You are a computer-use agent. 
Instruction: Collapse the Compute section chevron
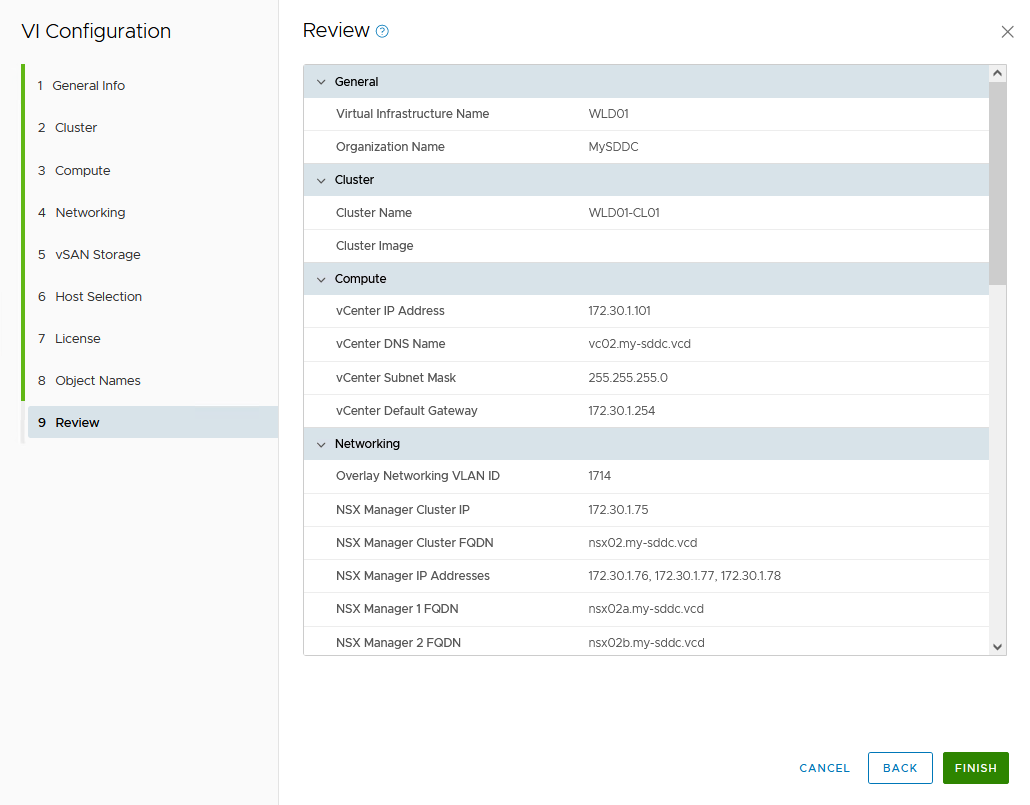[x=321, y=278]
